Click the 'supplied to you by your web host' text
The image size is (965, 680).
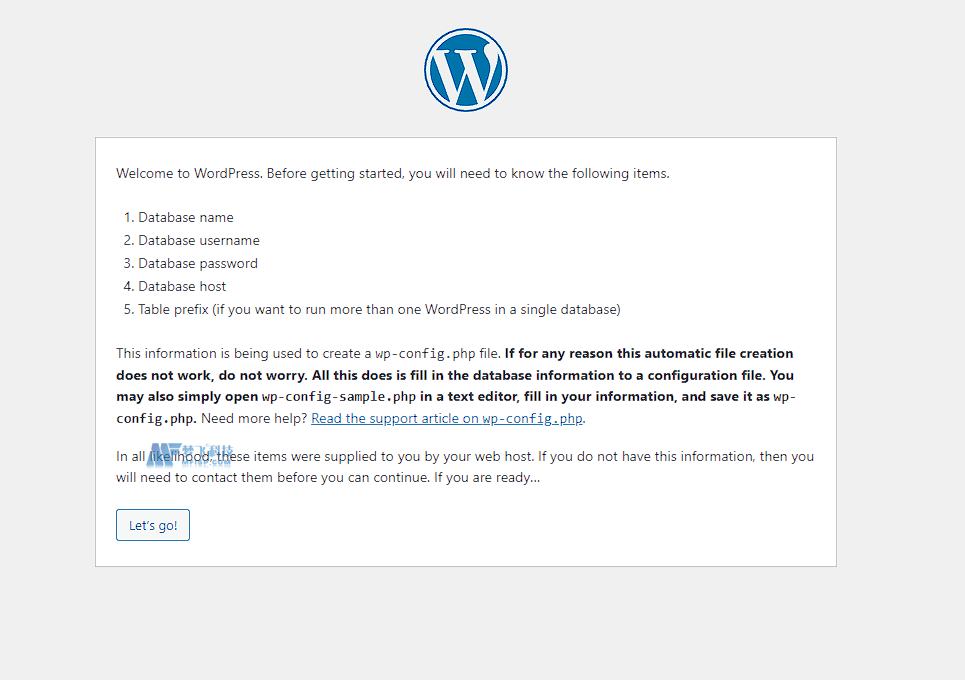pyautogui.click(x=428, y=457)
